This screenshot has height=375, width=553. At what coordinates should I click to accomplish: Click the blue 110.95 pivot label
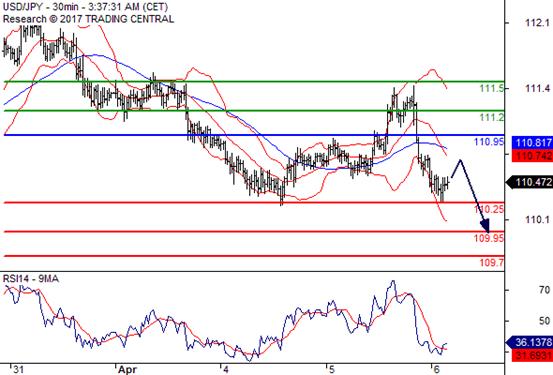pyautogui.click(x=489, y=142)
